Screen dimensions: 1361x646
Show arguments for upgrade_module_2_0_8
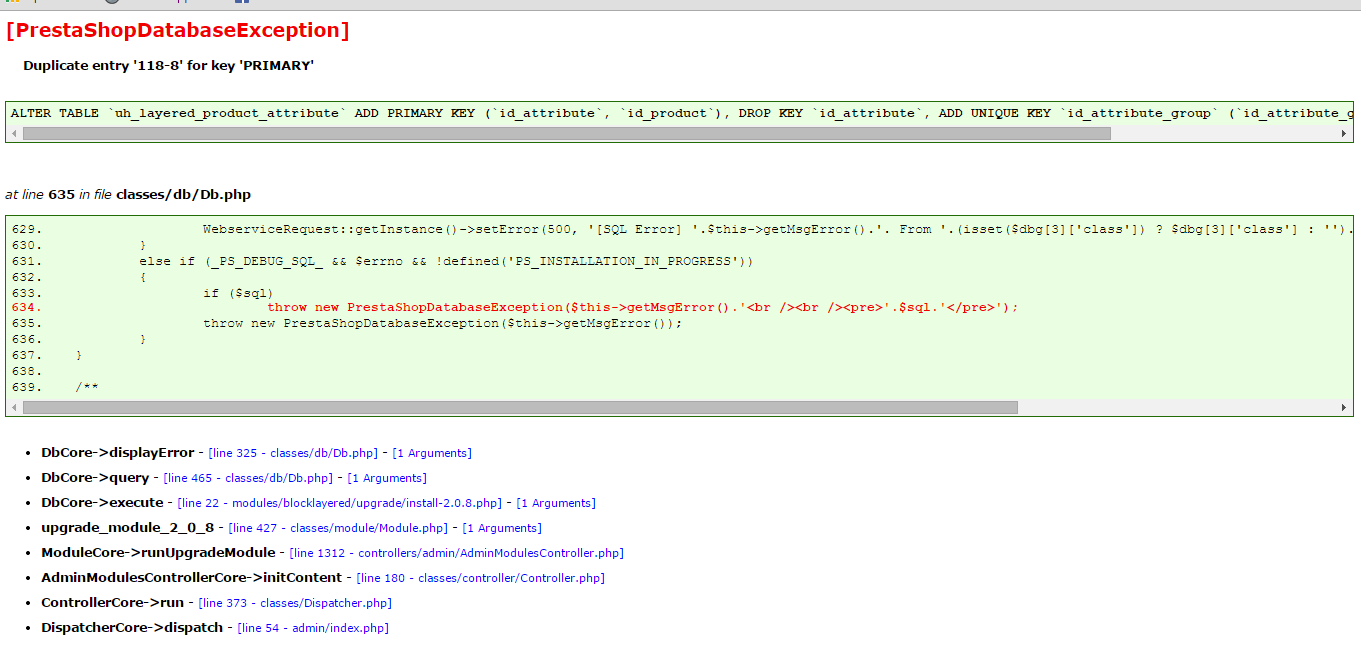pos(502,528)
